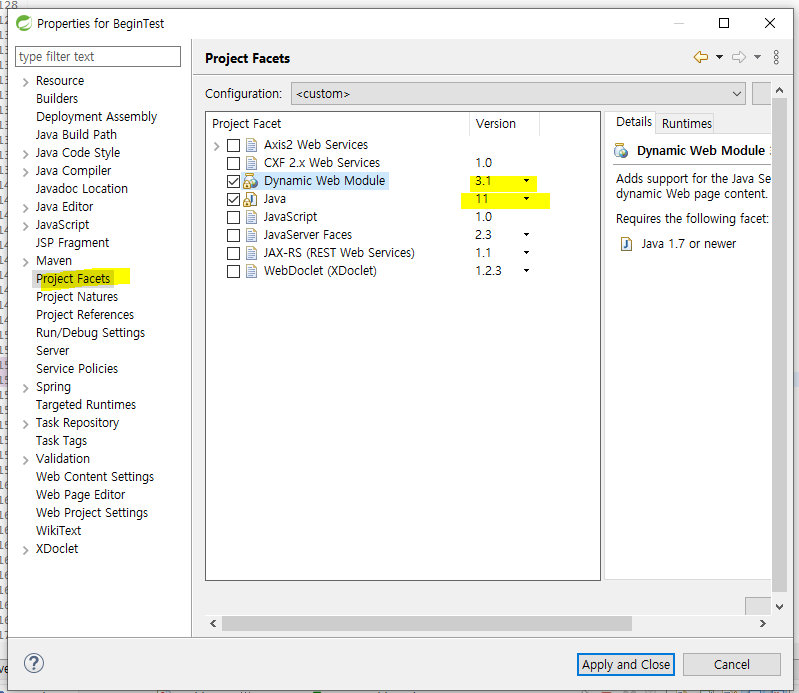Select Java Build Path page

[76, 135]
